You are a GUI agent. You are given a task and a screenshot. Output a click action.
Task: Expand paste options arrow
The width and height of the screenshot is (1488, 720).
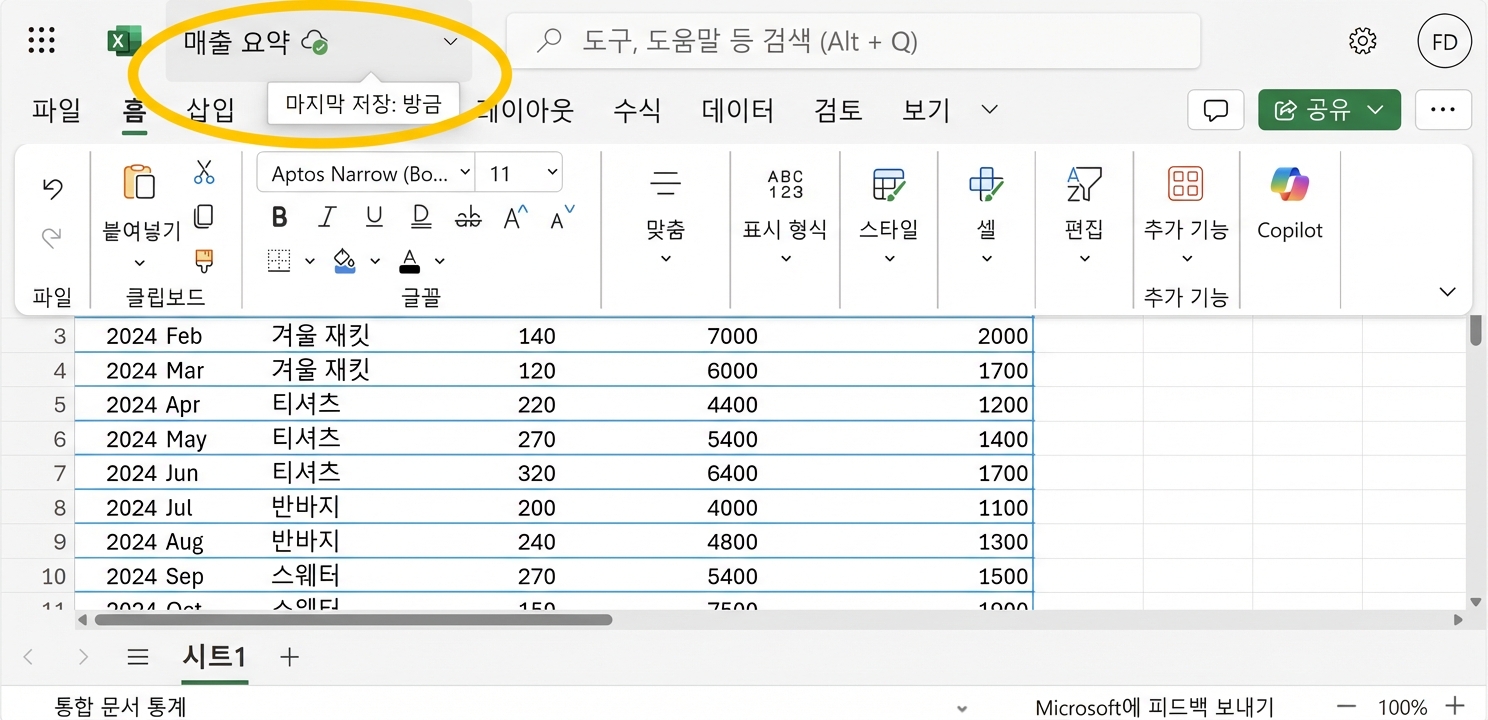[x=140, y=263]
